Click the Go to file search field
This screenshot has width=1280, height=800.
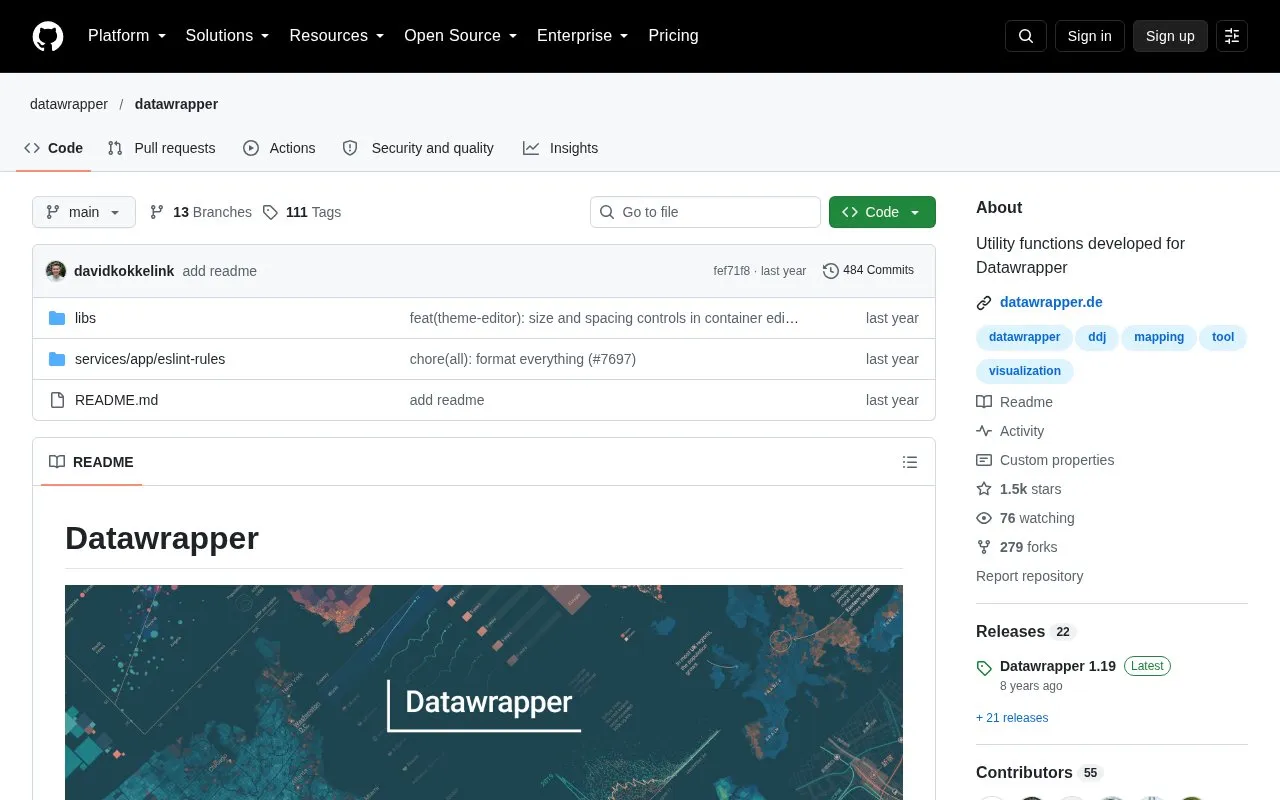[x=705, y=212]
